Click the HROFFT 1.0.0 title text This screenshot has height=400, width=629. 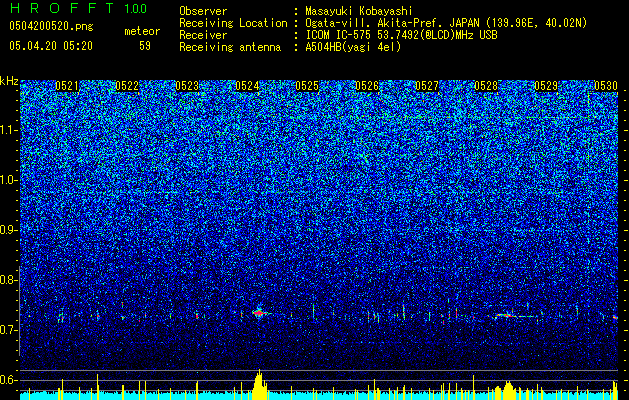(78, 8)
